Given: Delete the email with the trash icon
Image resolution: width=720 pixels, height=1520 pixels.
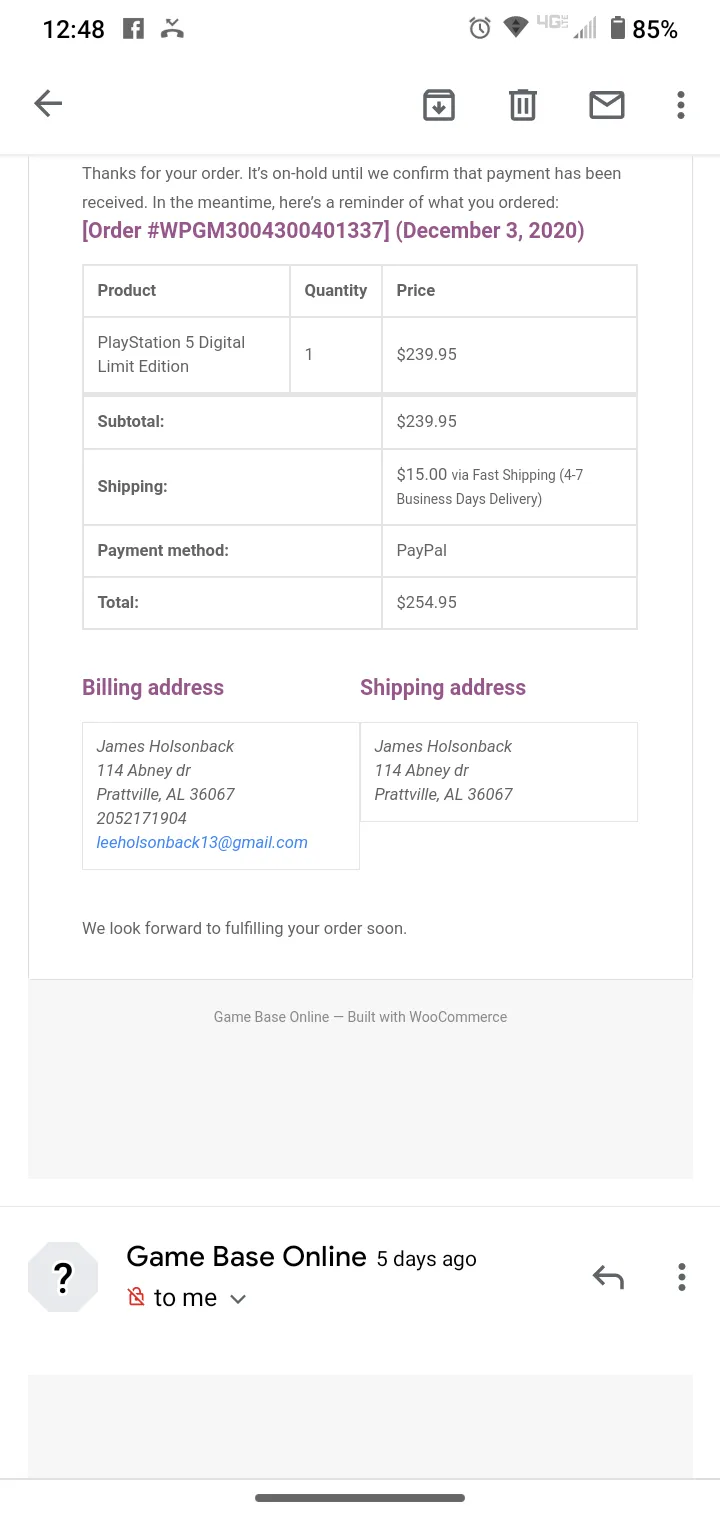Looking at the screenshot, I should [x=523, y=104].
